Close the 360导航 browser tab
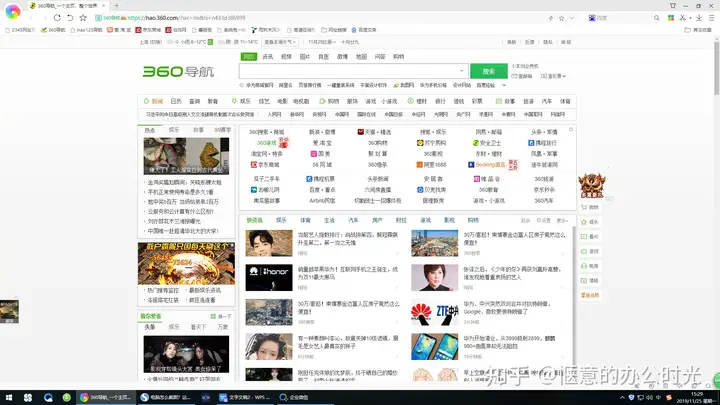The image size is (720, 405). click(x=104, y=6)
